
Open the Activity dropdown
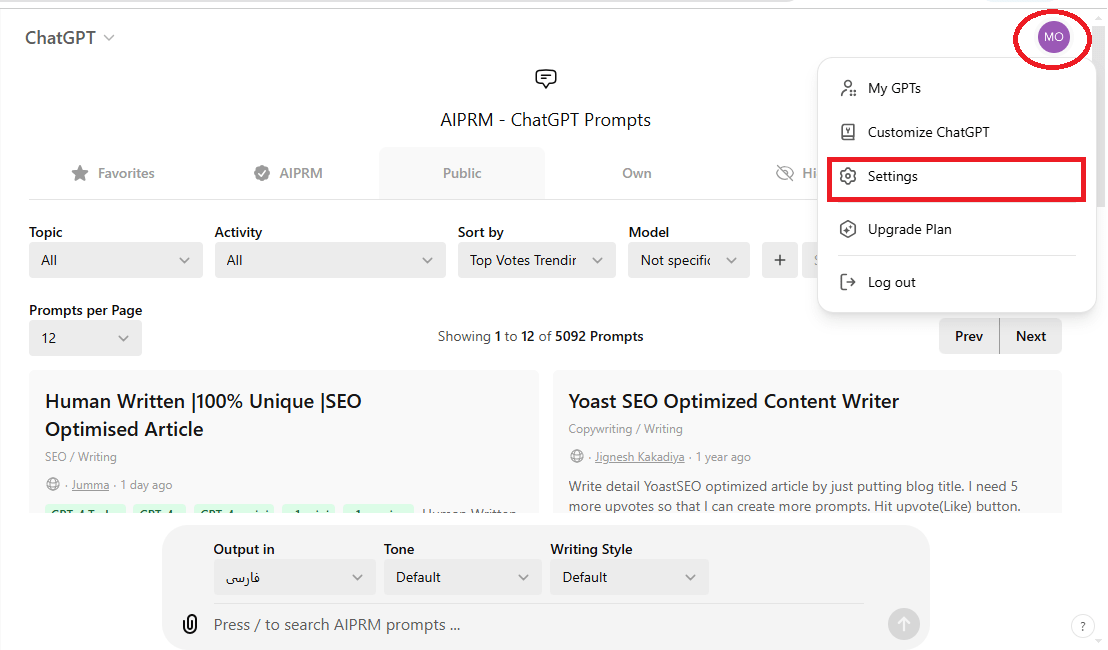click(x=330, y=260)
